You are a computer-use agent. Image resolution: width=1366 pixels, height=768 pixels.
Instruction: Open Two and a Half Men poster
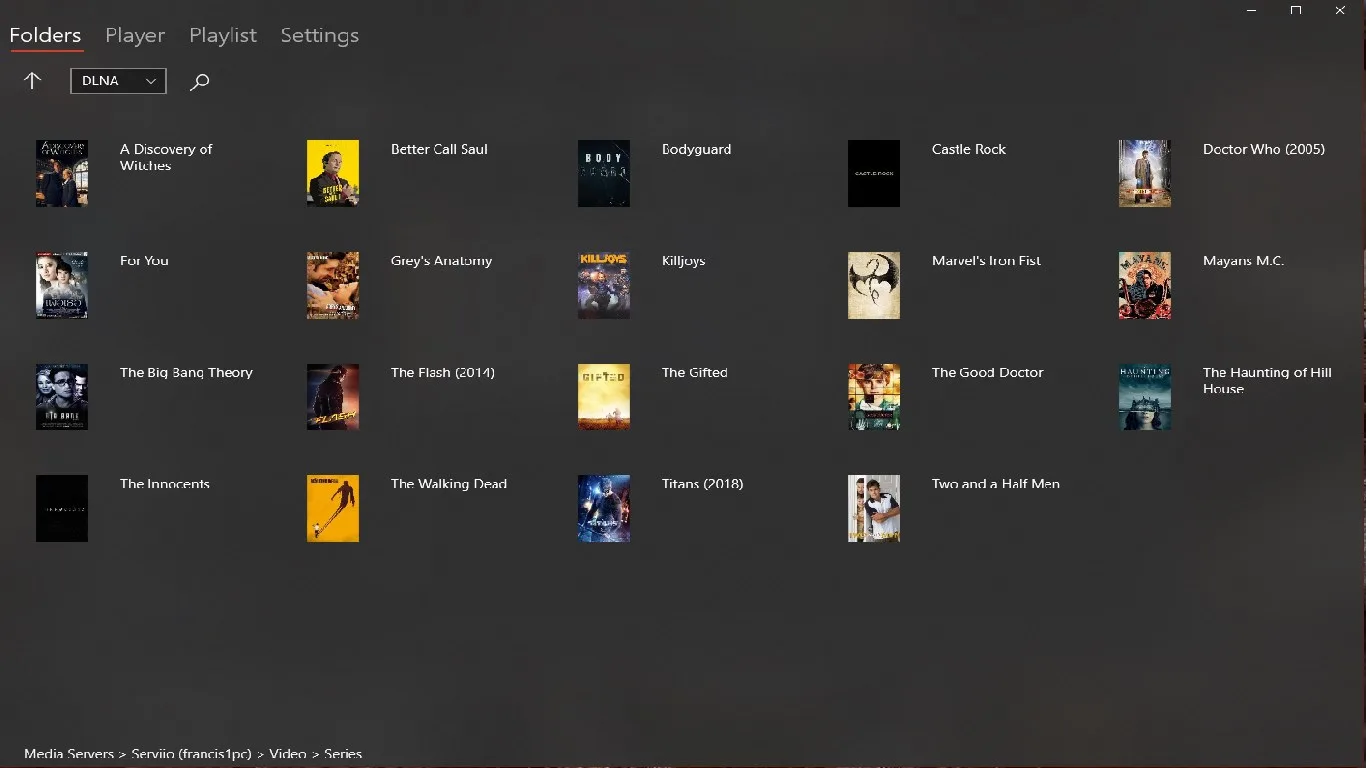[x=874, y=508]
